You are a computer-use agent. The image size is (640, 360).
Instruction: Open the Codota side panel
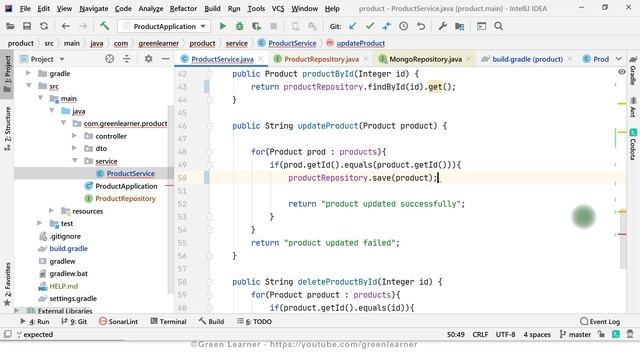coord(633,144)
